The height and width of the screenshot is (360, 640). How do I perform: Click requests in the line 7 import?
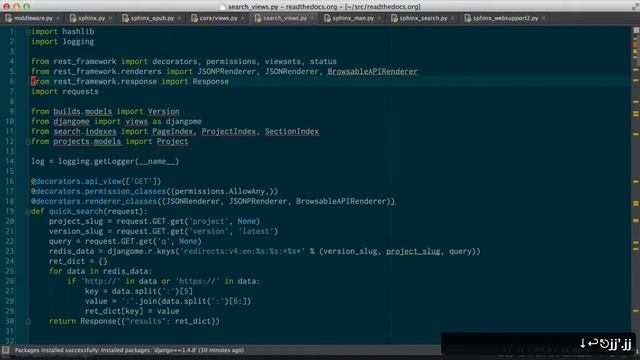coord(80,91)
